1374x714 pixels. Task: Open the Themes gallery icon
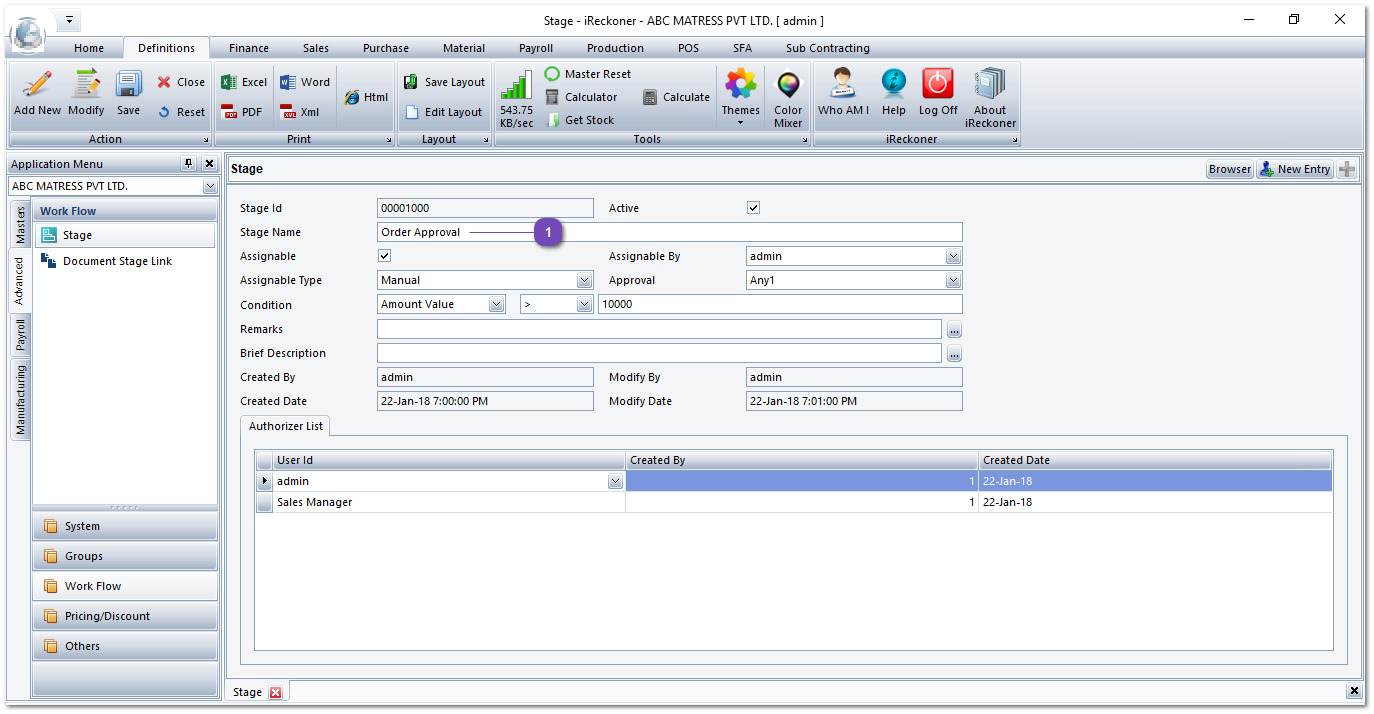(x=740, y=85)
